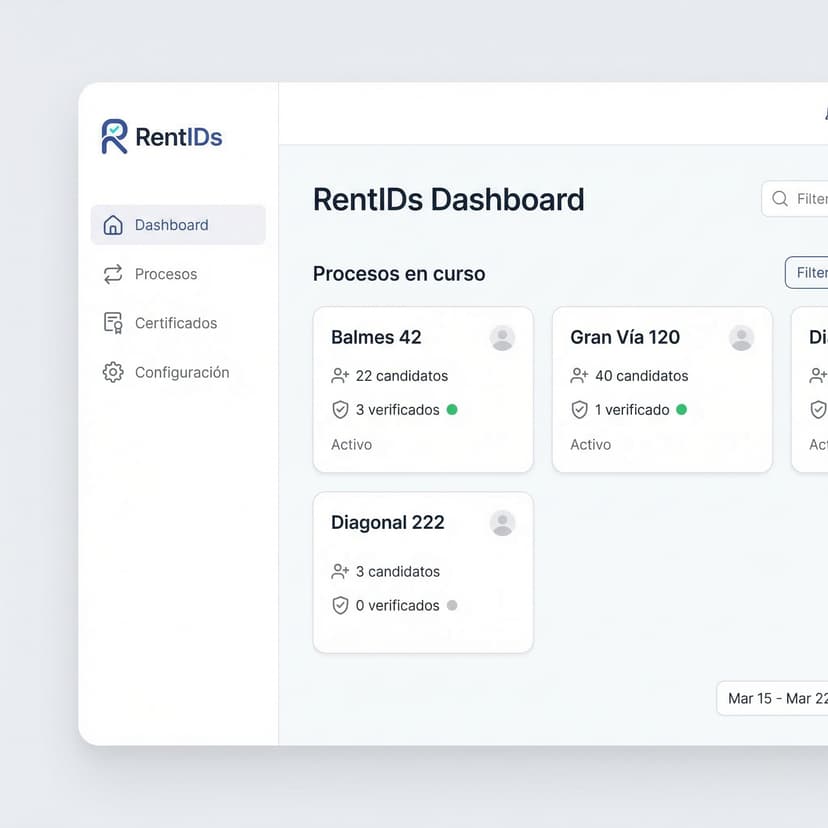The height and width of the screenshot is (828, 828).
Task: Click the Procesos arrows icon
Action: click(x=112, y=273)
